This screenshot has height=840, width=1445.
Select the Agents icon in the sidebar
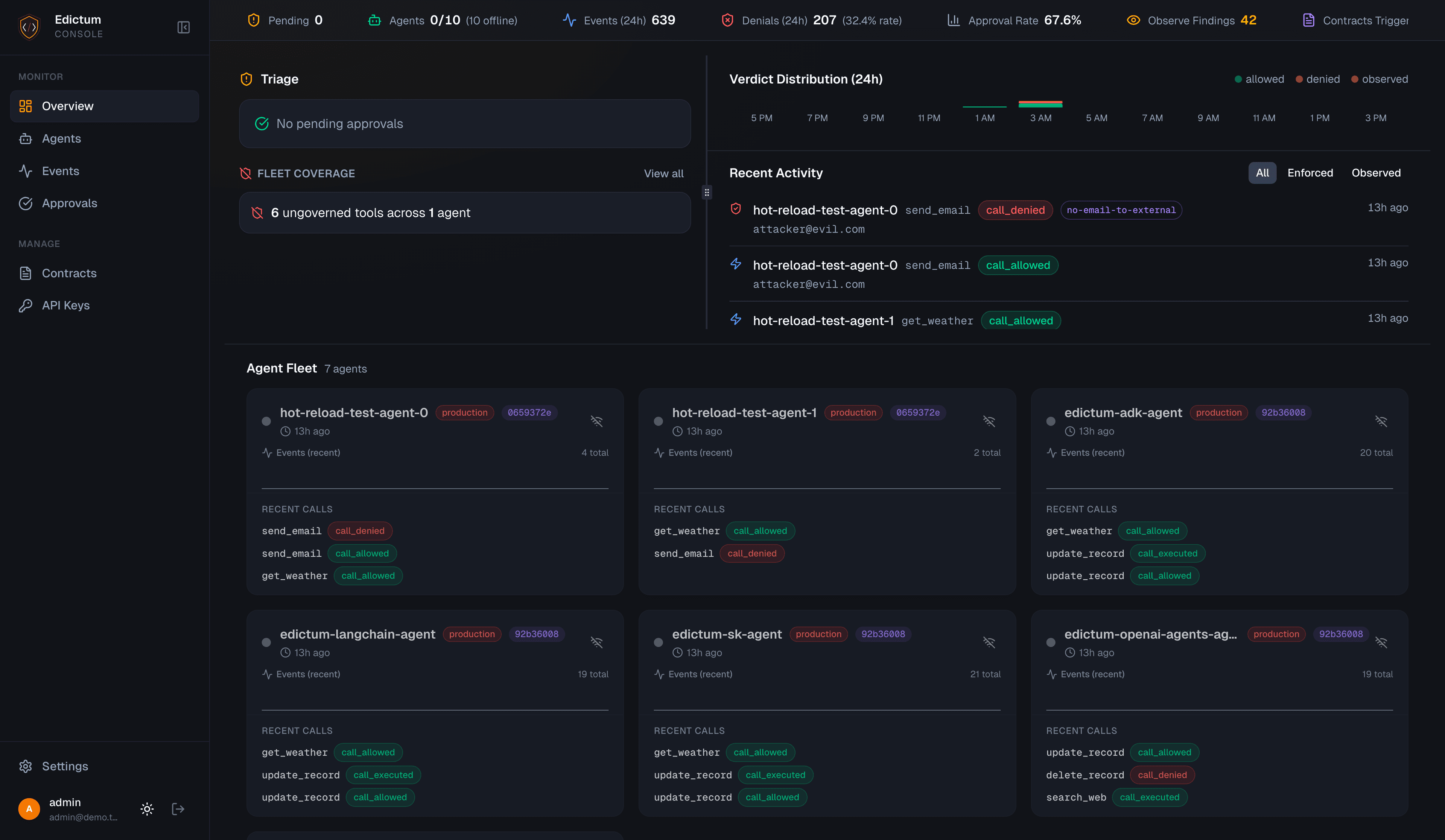[x=25, y=138]
